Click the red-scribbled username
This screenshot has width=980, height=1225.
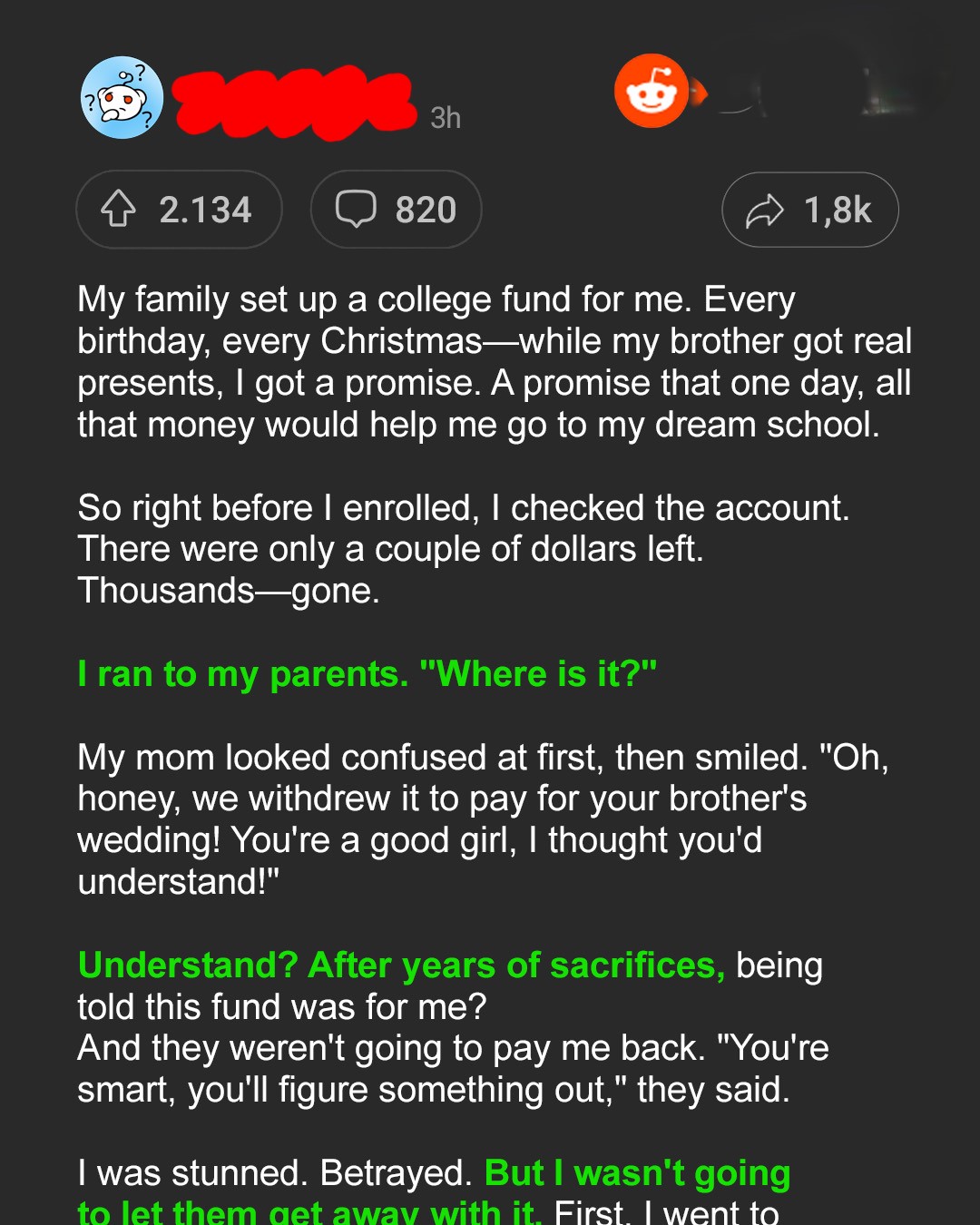294,102
